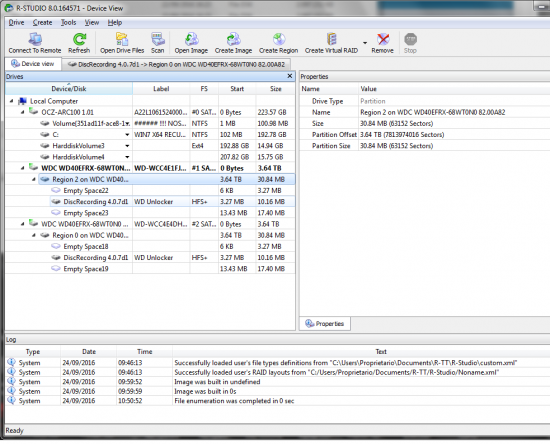Open dropdown arrow for C: volume

tap(127, 135)
